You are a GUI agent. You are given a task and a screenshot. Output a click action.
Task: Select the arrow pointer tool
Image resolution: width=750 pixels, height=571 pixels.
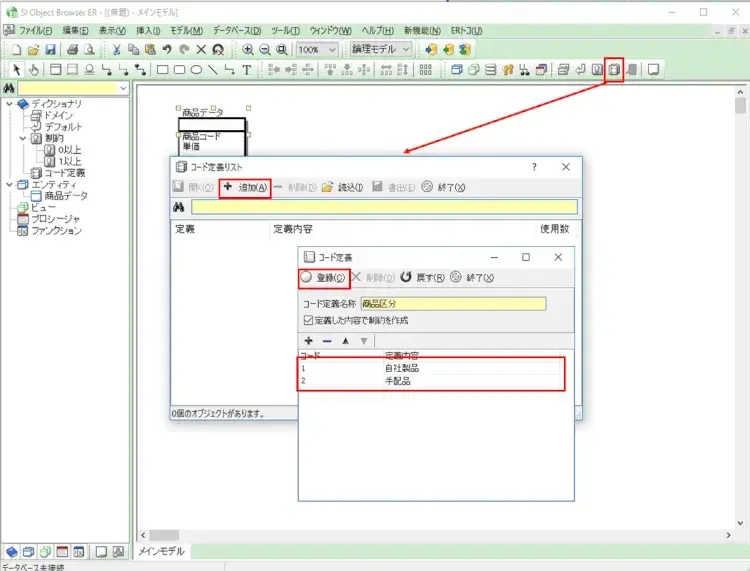coord(16,70)
